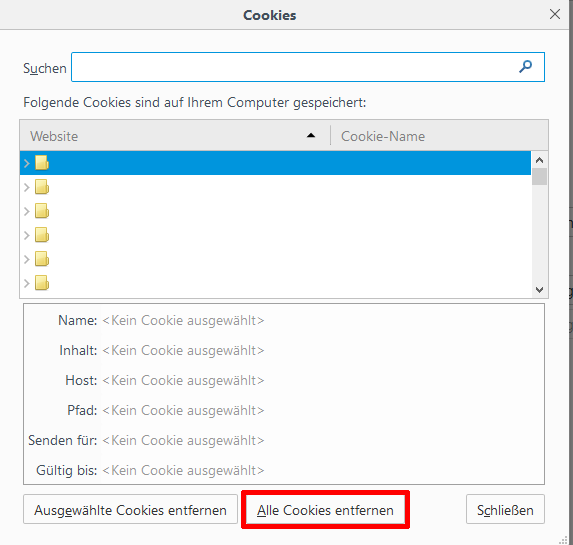Select the fifth cookie folder icon

42,259
